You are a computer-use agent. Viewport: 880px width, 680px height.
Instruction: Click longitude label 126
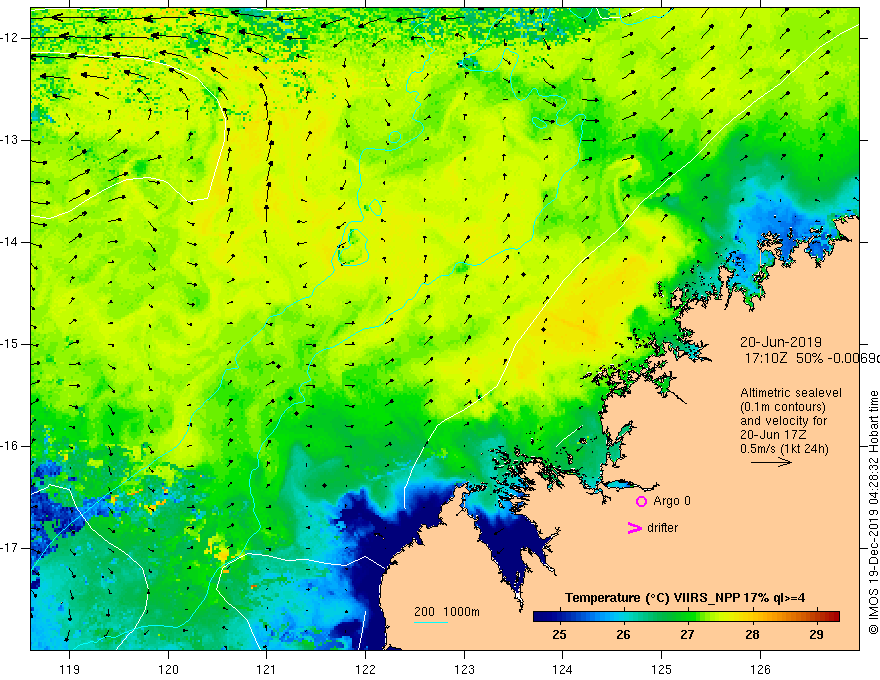tap(760, 669)
